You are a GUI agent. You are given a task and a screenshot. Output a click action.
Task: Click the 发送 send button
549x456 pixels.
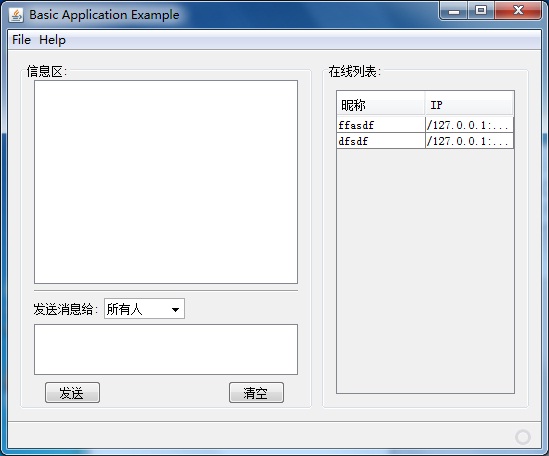tap(72, 392)
